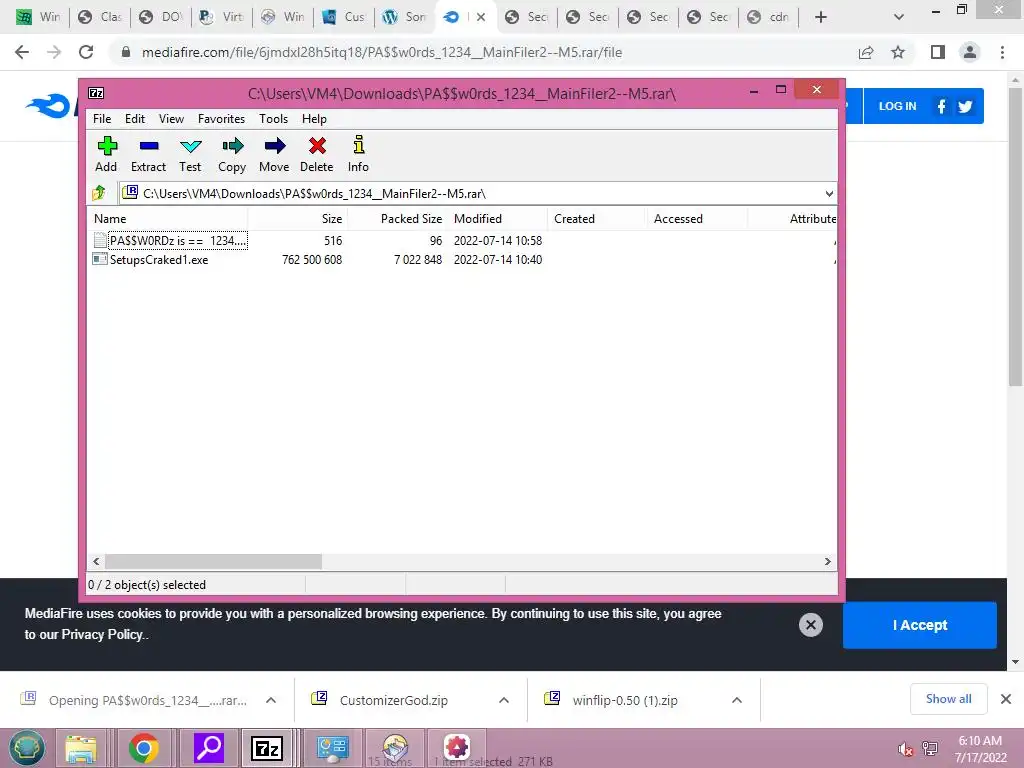Image resolution: width=1024 pixels, height=768 pixels.
Task: Close the active MediaFire tab
Action: 481,17
